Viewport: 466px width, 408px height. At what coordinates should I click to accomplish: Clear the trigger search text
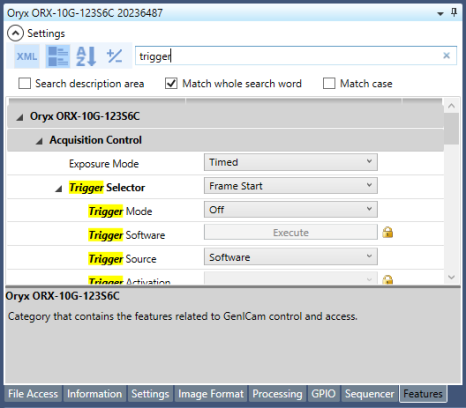pos(446,56)
